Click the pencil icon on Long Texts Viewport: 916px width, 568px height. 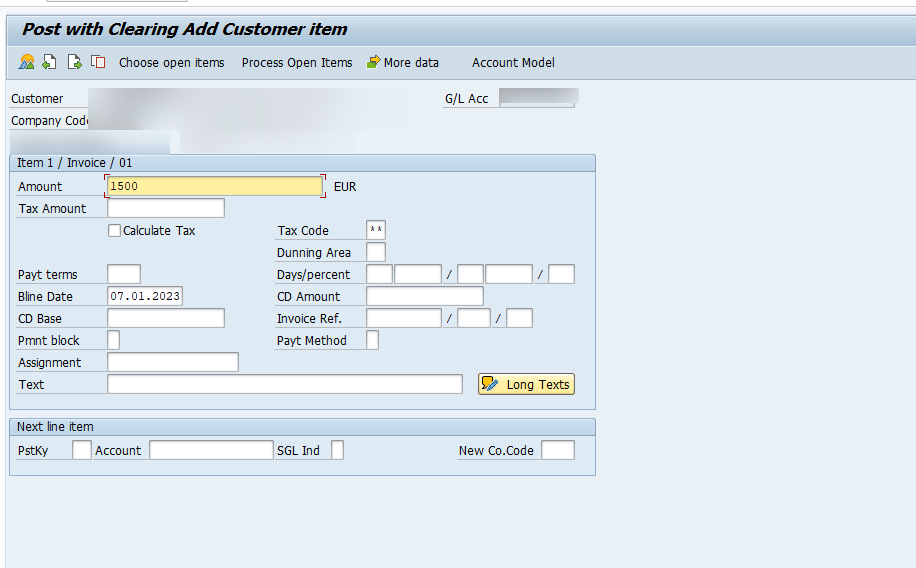[490, 384]
